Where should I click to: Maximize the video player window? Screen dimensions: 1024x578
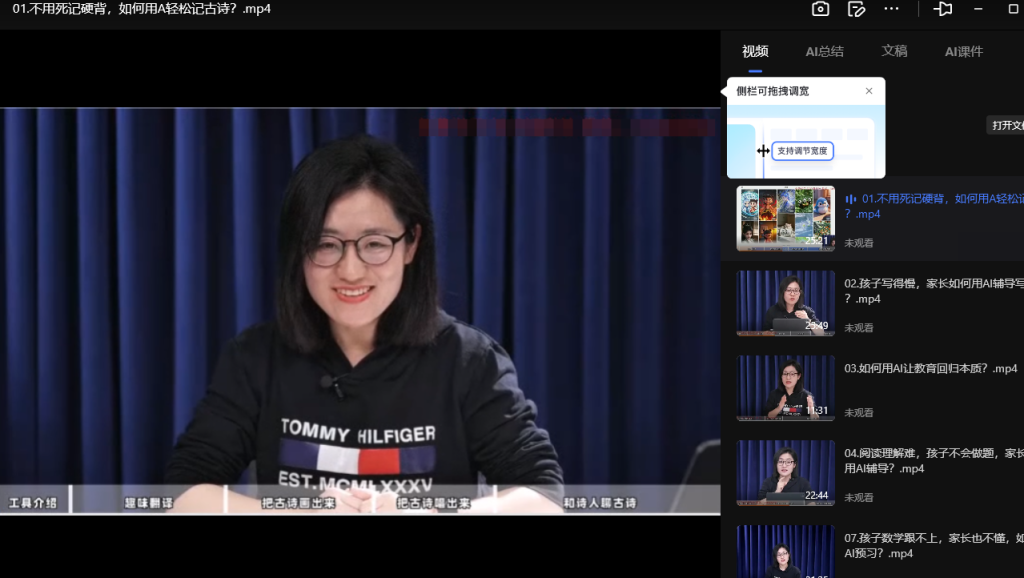pyautogui.click(x=1013, y=9)
